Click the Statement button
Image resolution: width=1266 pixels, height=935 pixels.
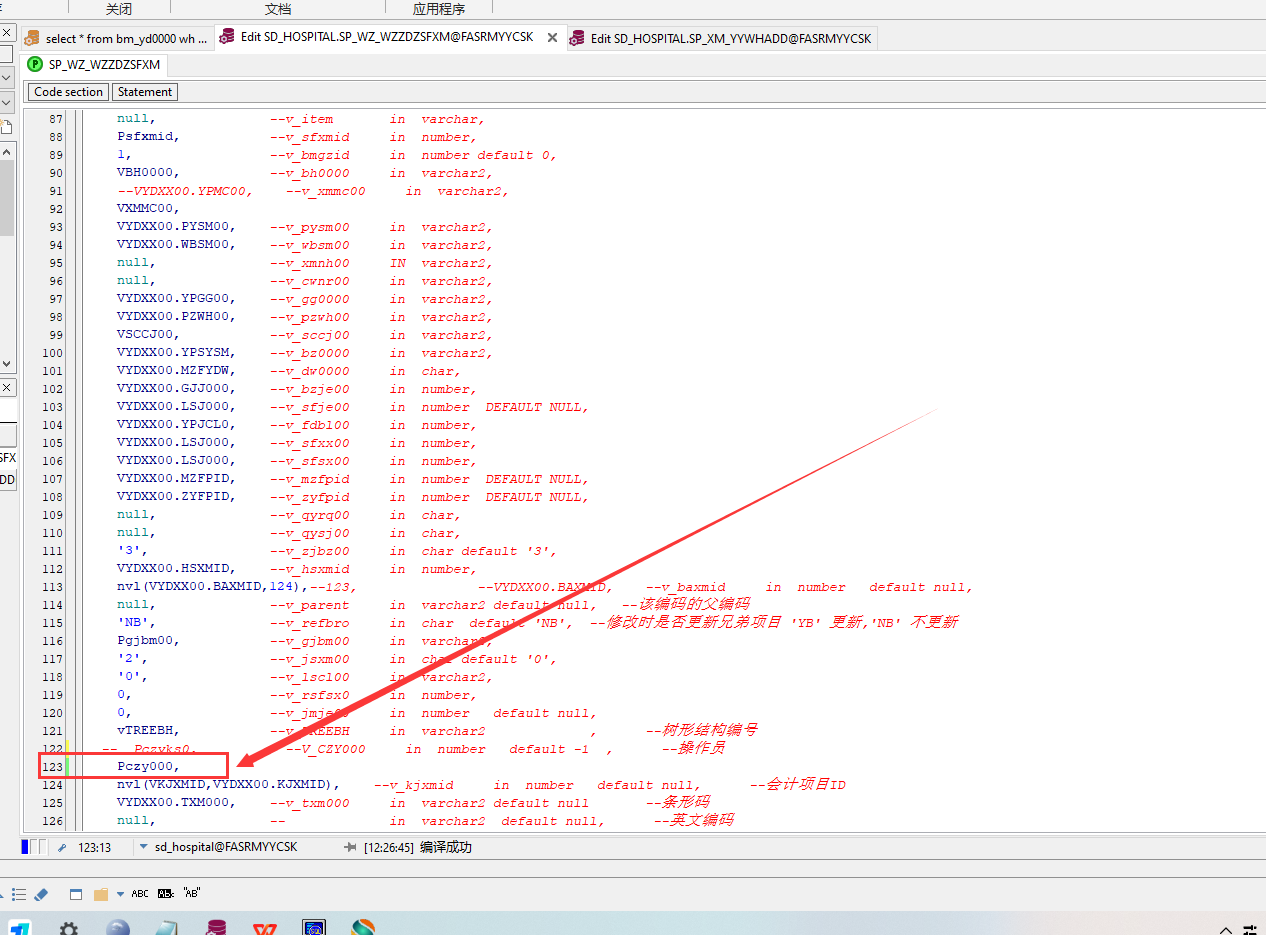(x=144, y=92)
